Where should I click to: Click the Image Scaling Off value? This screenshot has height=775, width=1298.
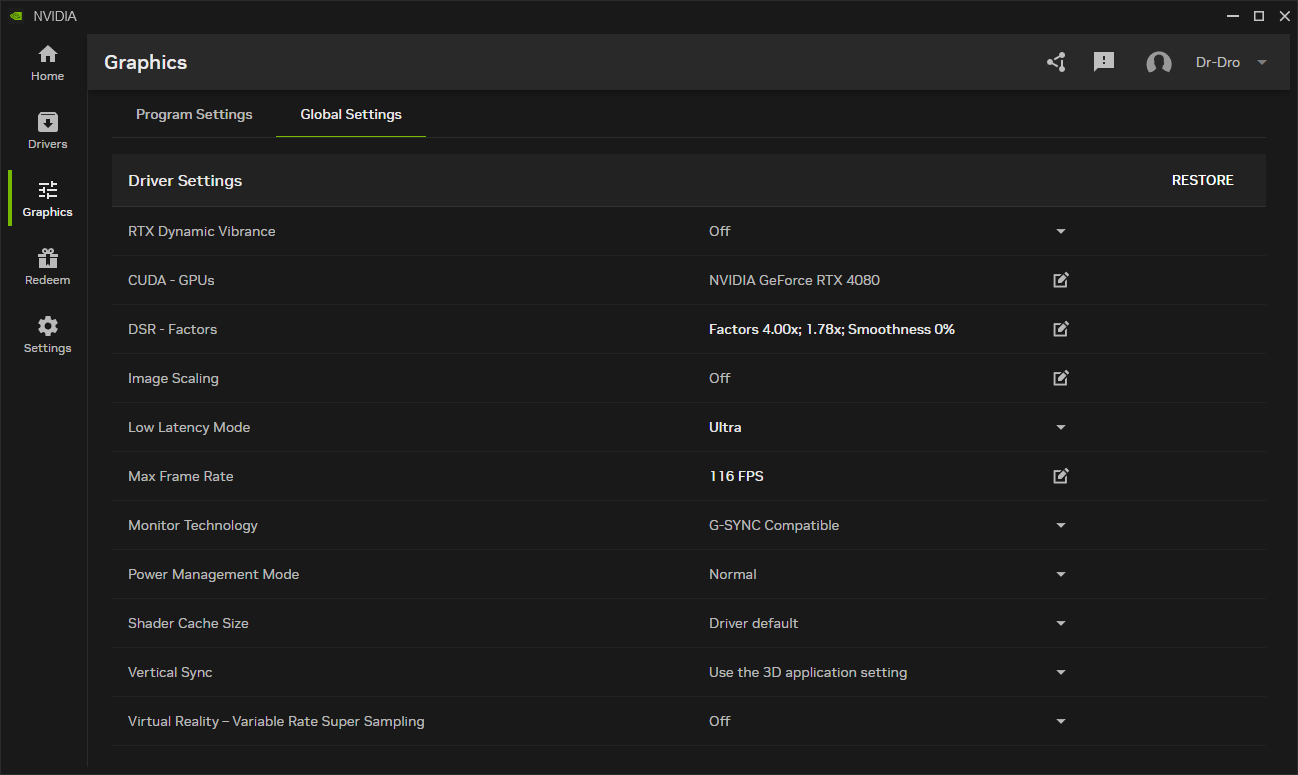(719, 378)
